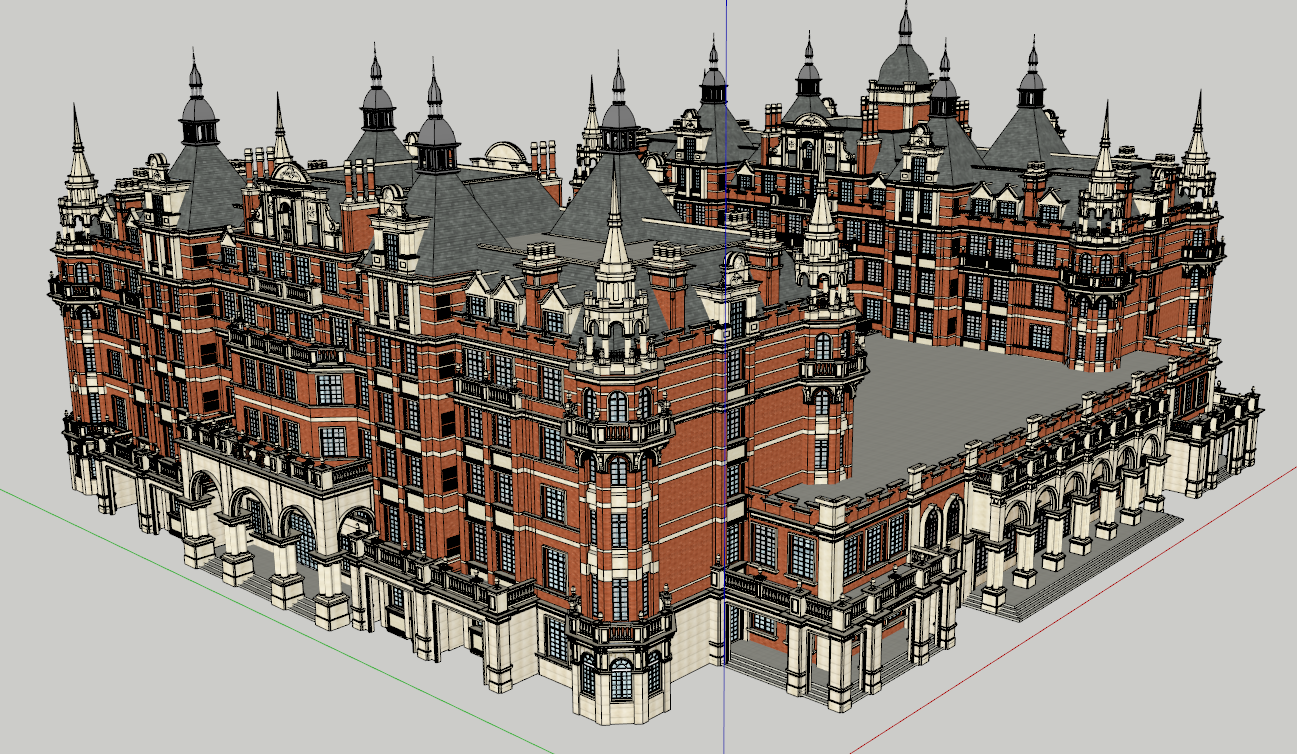The image size is (1297, 754).
Task: Click the ground-floor bay window at front corner
Action: pyautogui.click(x=620, y=680)
